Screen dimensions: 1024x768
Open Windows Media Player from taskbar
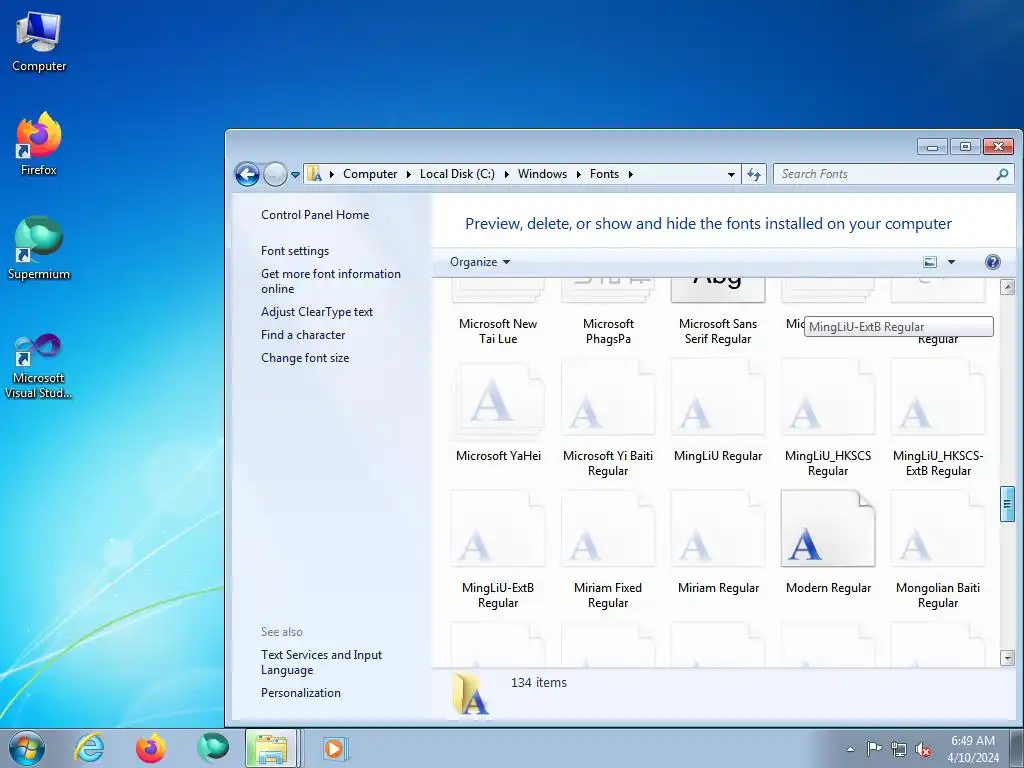pos(334,748)
